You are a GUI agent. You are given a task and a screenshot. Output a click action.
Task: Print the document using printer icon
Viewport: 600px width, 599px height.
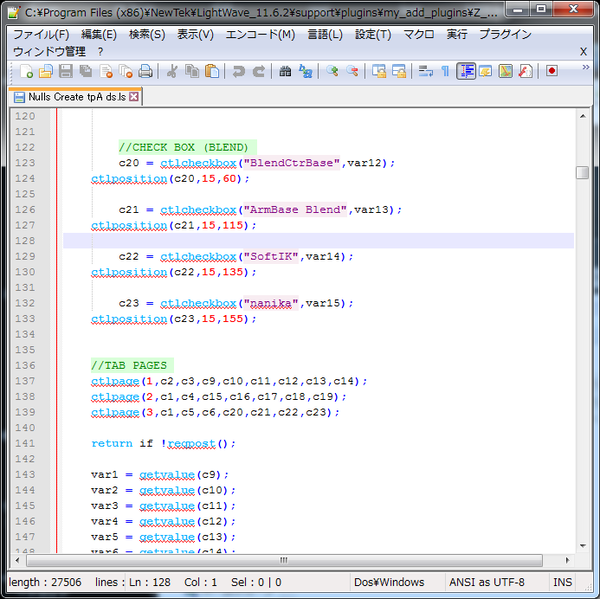[x=145, y=71]
